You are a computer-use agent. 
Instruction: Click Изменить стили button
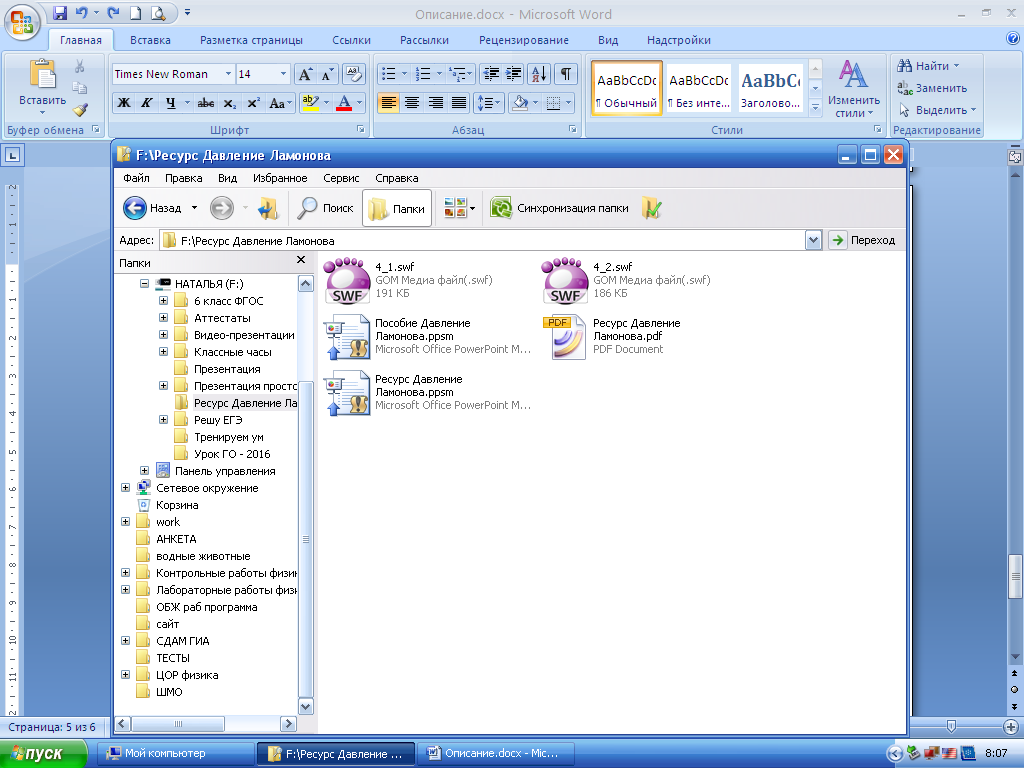tap(853, 89)
